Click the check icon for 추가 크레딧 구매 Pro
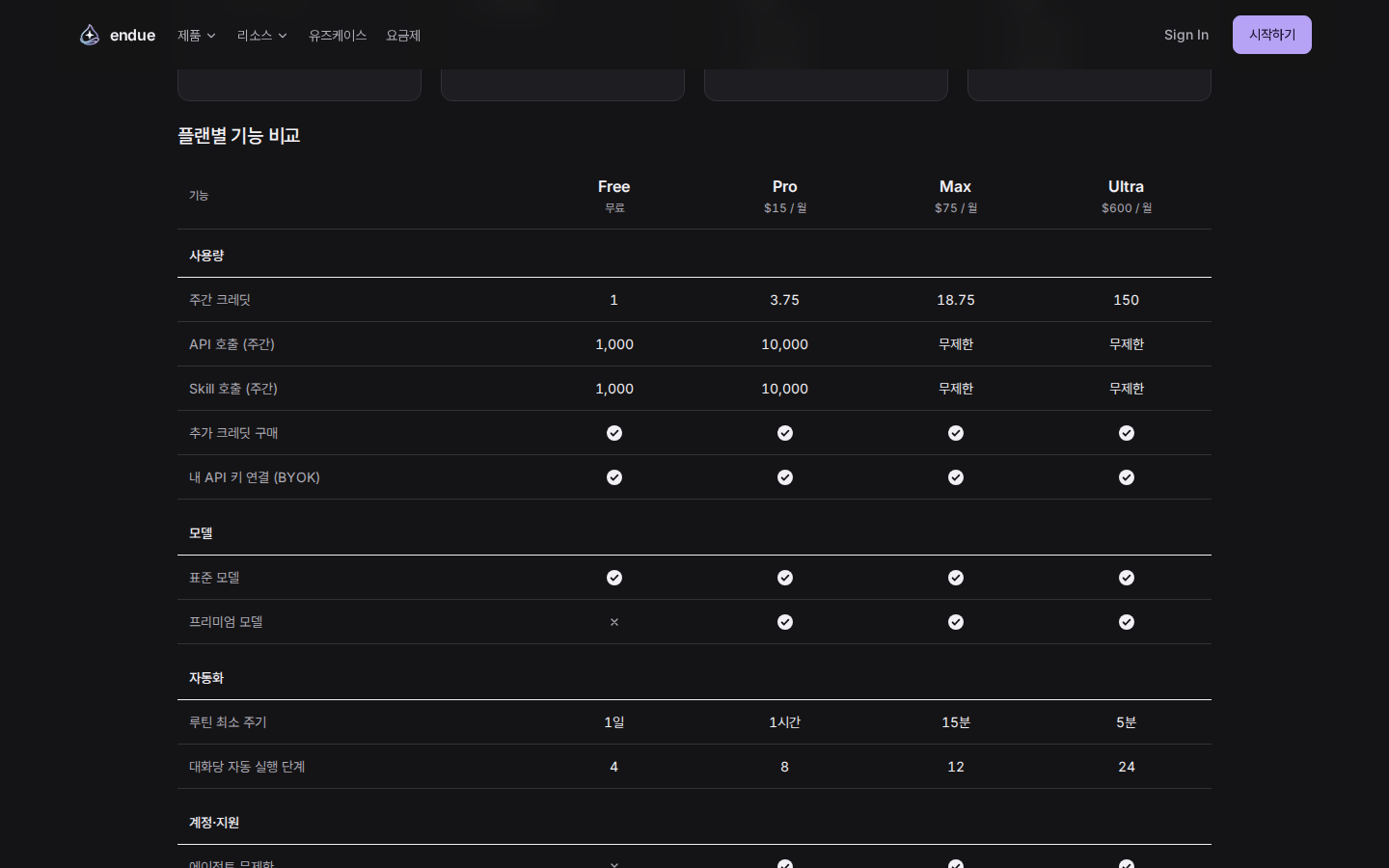The width and height of the screenshot is (1389, 868). point(785,433)
